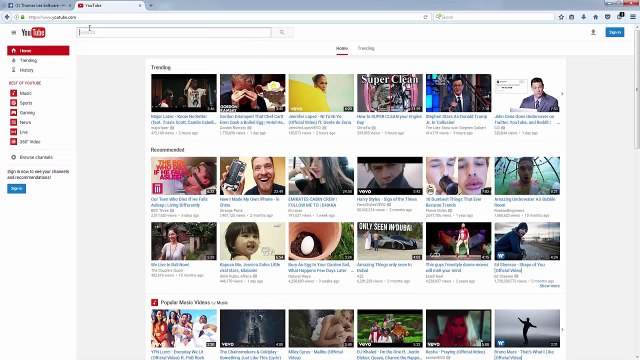The image size is (640, 360).
Task: Switch to the Facebook browser tab
Action: tap(40, 6)
